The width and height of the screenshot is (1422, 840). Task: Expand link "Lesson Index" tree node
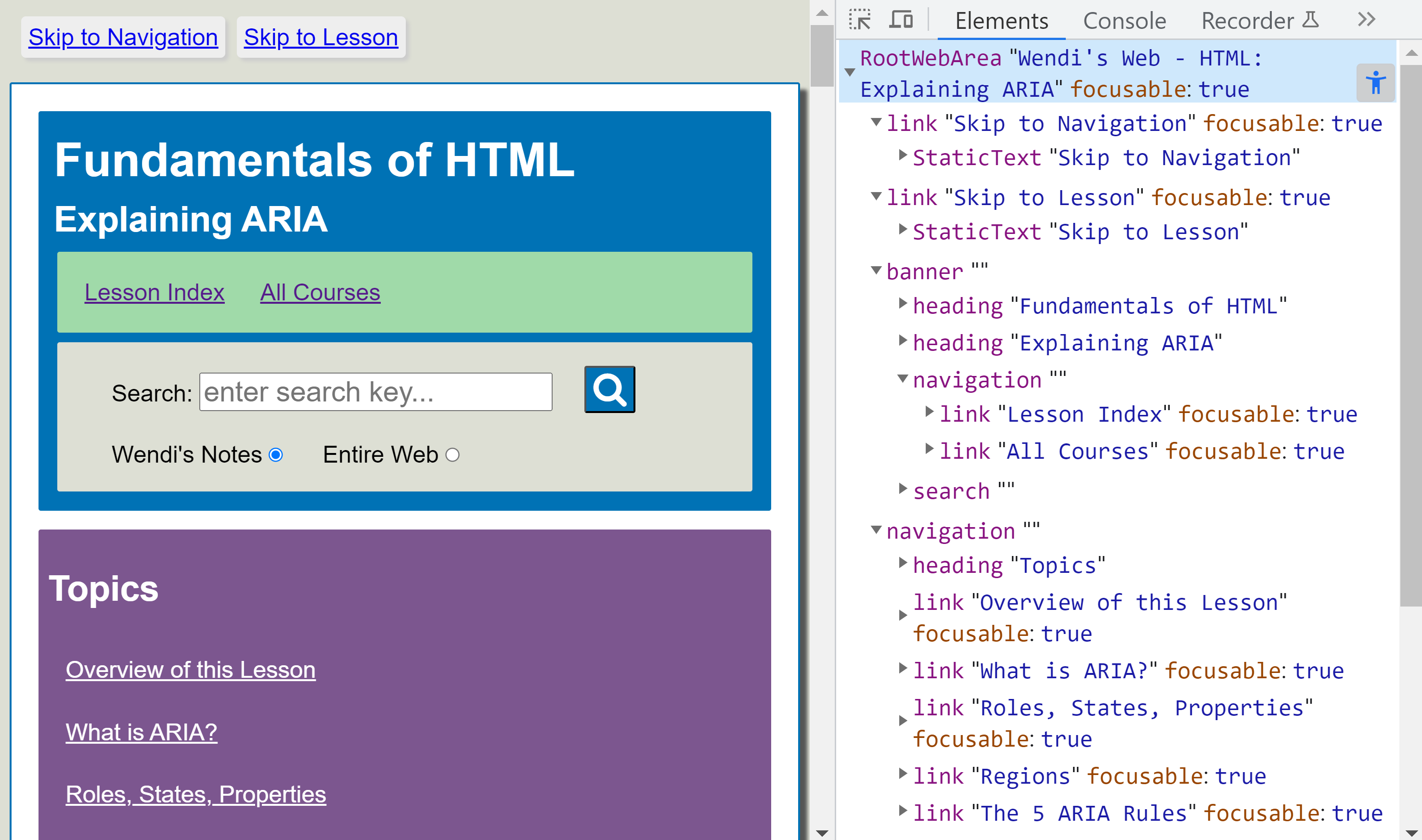coord(929,412)
